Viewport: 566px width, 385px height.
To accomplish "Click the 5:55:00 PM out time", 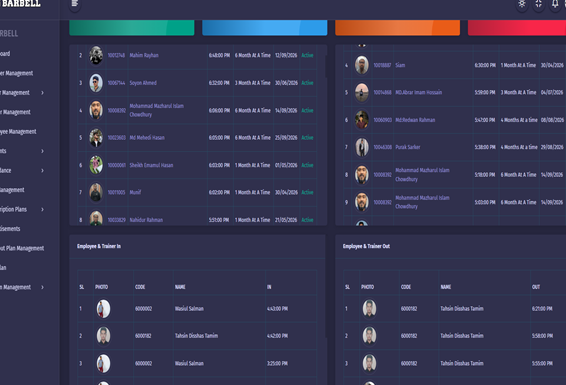I will pos(542,363).
